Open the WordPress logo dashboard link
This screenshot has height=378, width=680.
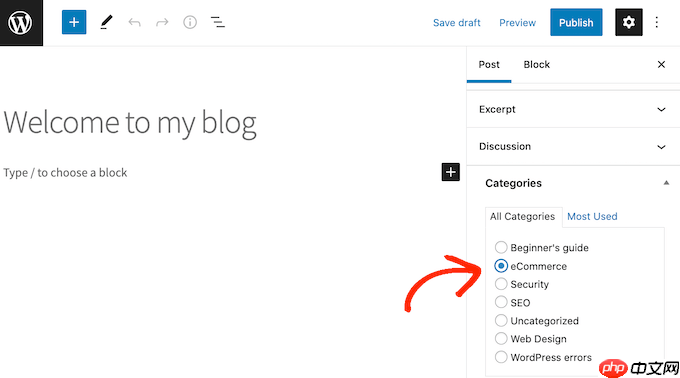click(x=21, y=23)
